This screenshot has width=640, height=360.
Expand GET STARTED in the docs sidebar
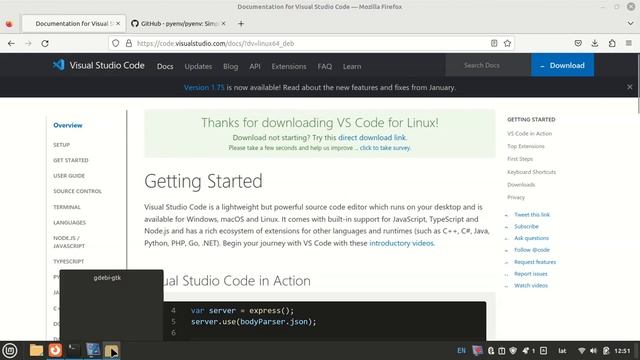pyautogui.click(x=71, y=160)
